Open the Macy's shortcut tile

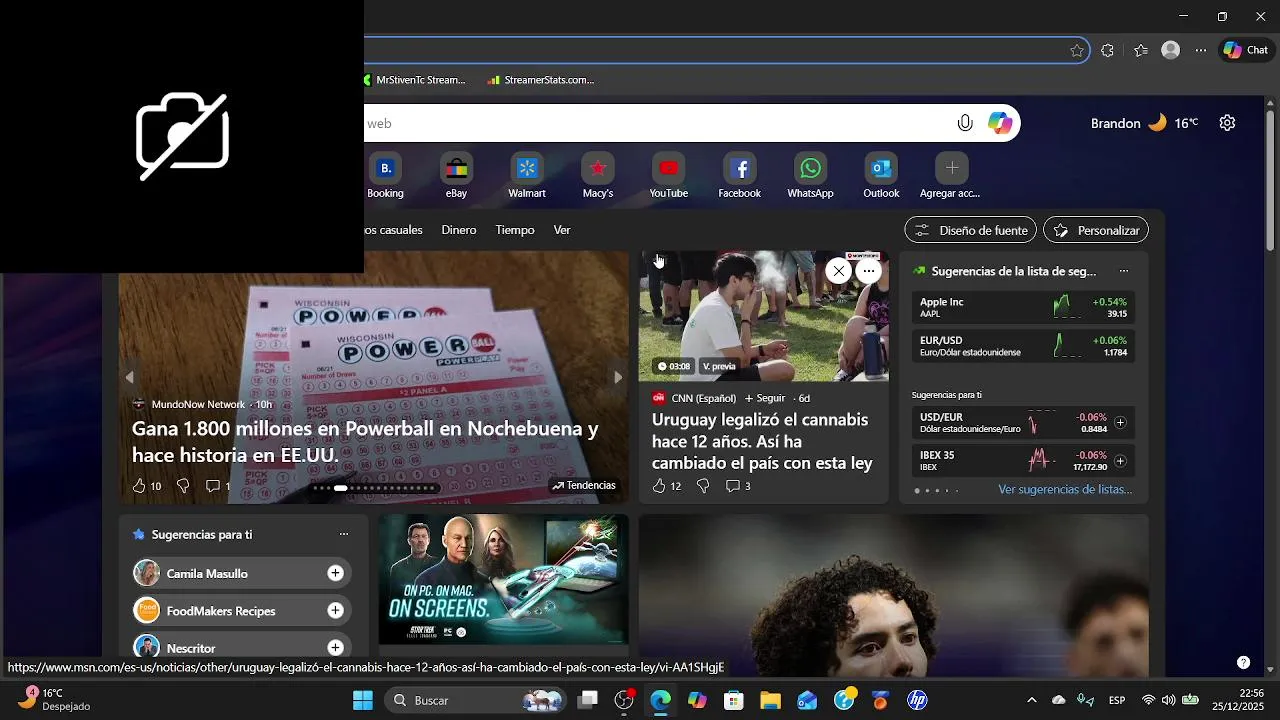point(598,176)
